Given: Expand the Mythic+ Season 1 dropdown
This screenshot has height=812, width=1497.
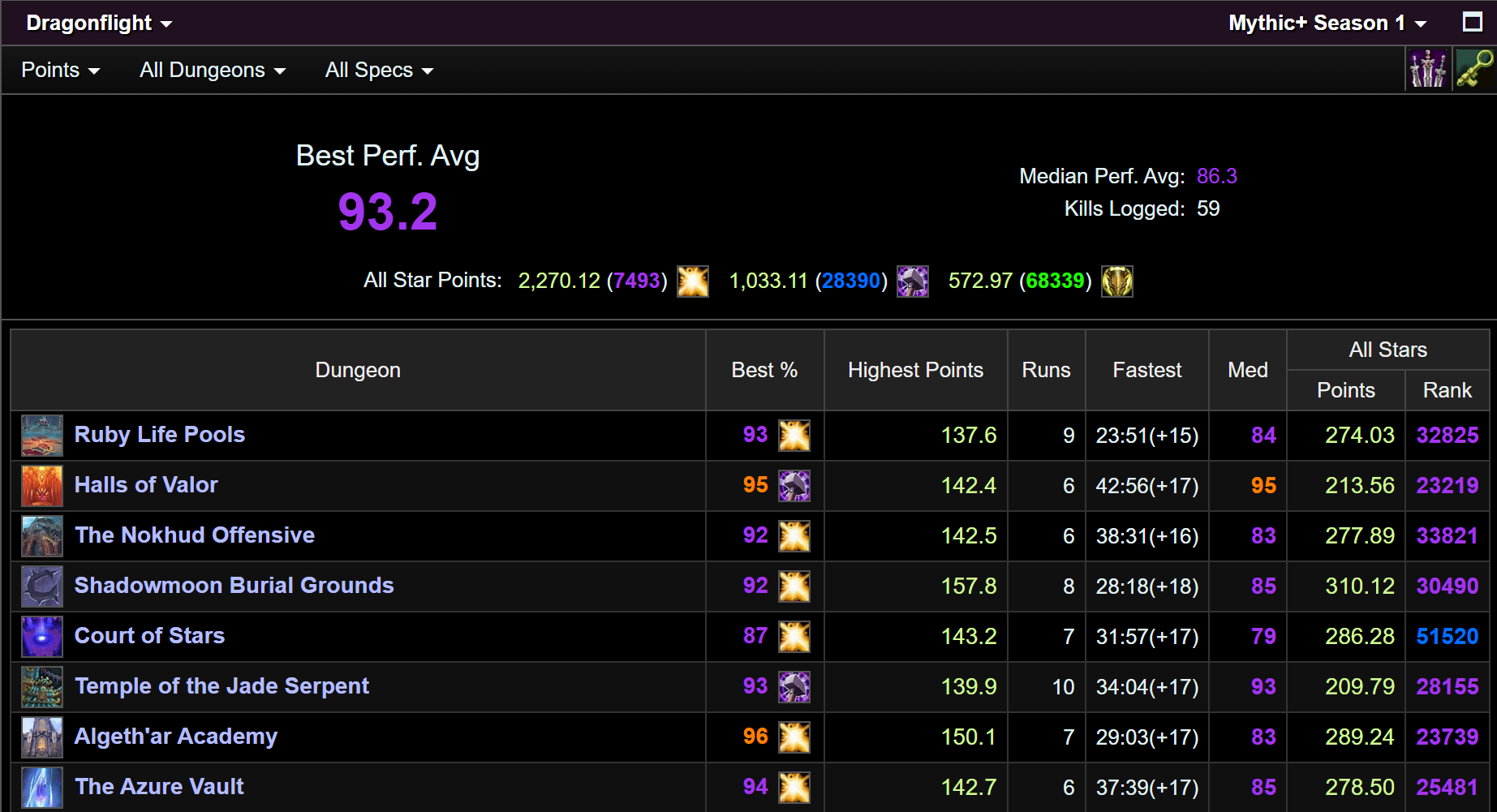Looking at the screenshot, I should (x=1327, y=23).
